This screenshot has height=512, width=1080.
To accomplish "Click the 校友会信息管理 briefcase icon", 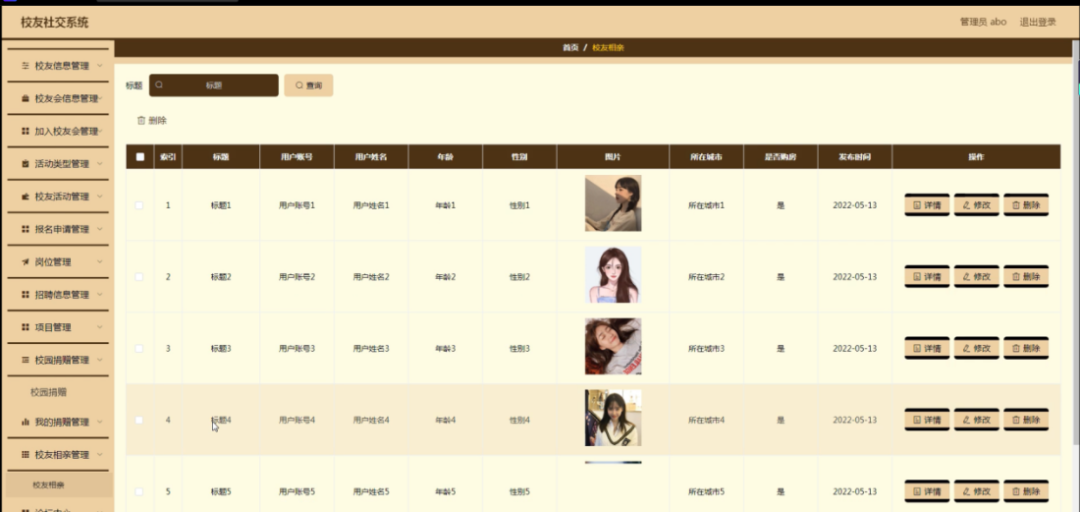I will point(25,99).
